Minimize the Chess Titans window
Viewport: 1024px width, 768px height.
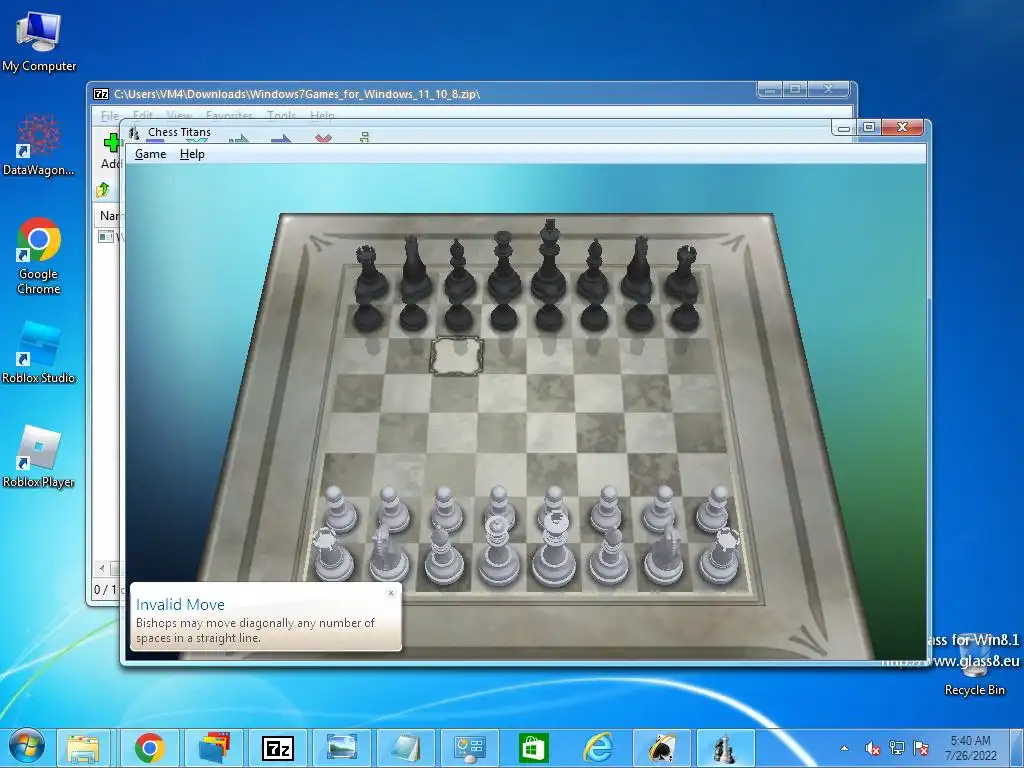pos(844,127)
